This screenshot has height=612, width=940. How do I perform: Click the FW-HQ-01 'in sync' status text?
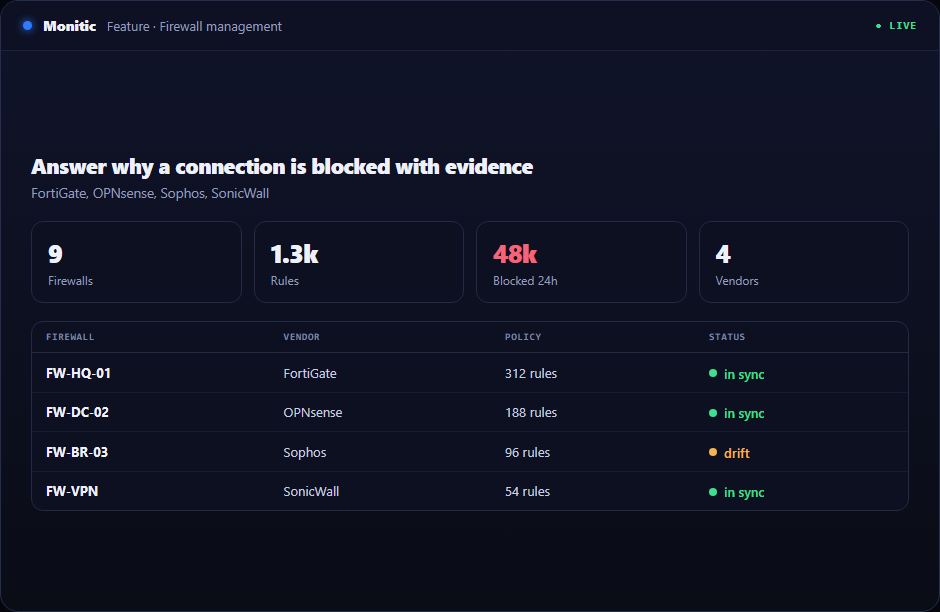[x=744, y=375]
